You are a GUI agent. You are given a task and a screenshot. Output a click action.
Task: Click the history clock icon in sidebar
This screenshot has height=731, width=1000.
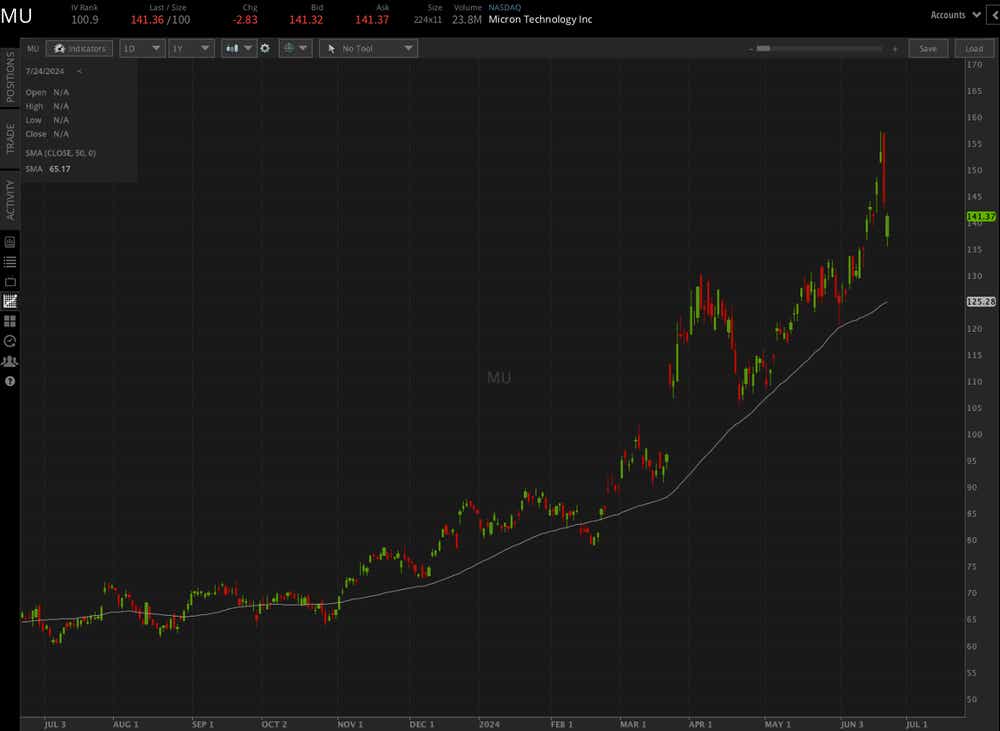[10, 341]
